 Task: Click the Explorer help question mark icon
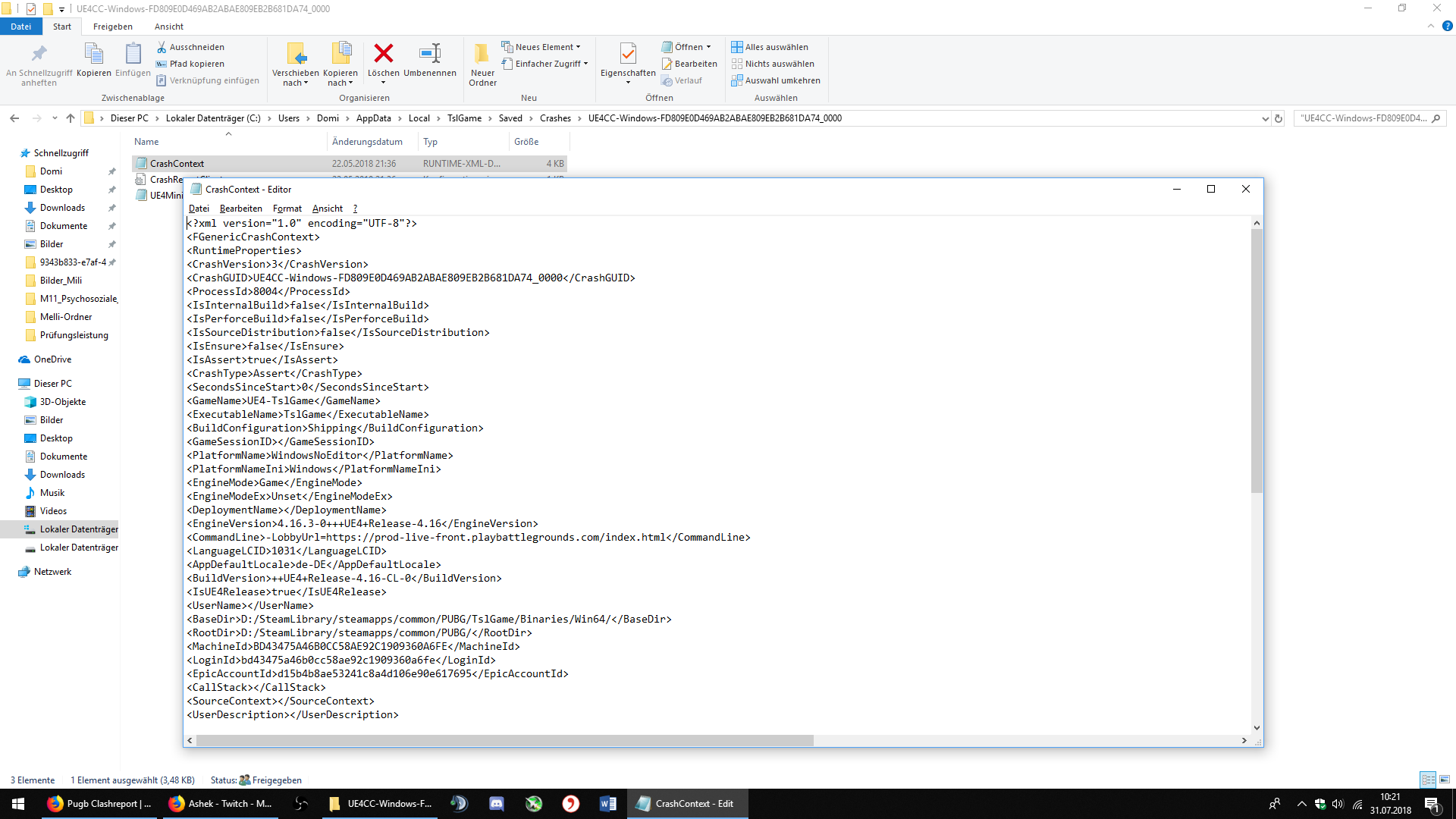click(1447, 26)
